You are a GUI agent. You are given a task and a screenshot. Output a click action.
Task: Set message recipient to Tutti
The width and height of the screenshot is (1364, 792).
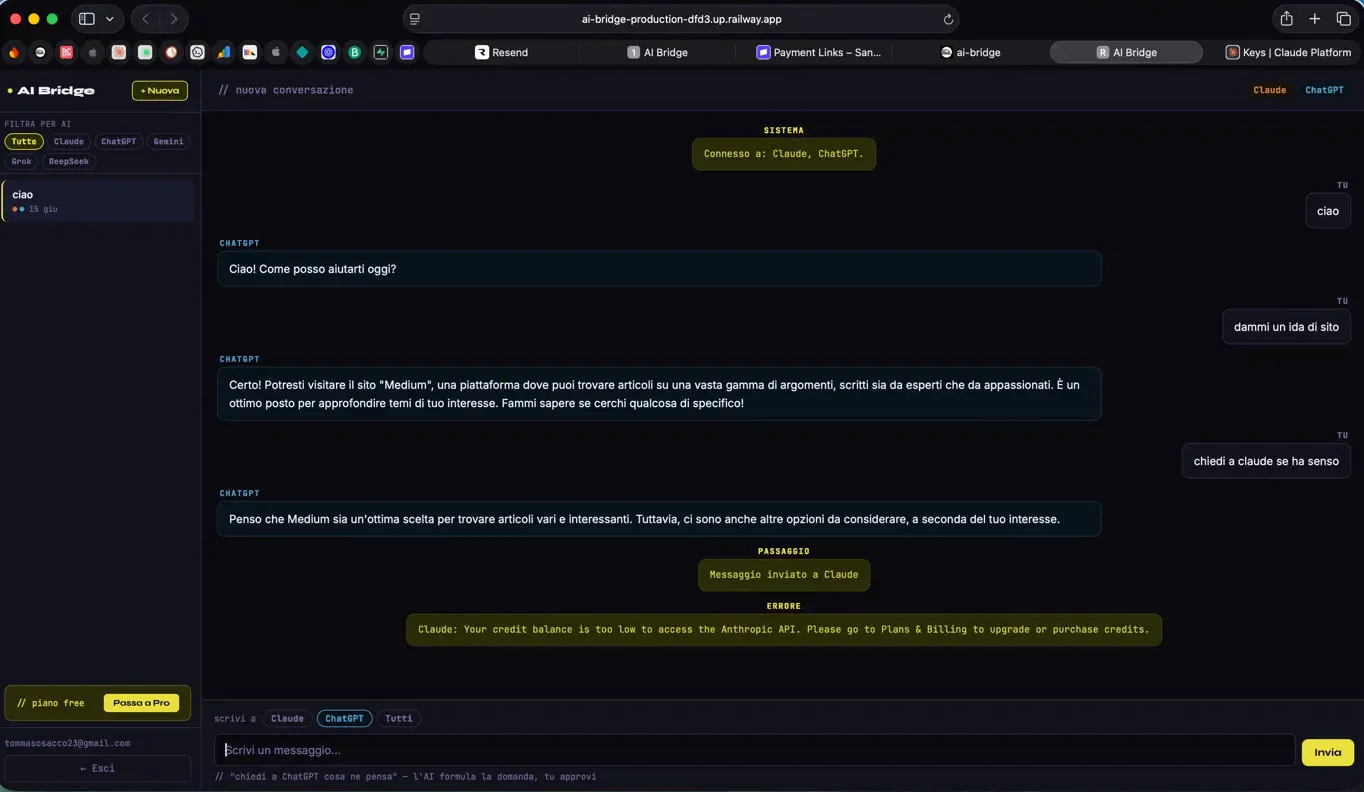[399, 718]
